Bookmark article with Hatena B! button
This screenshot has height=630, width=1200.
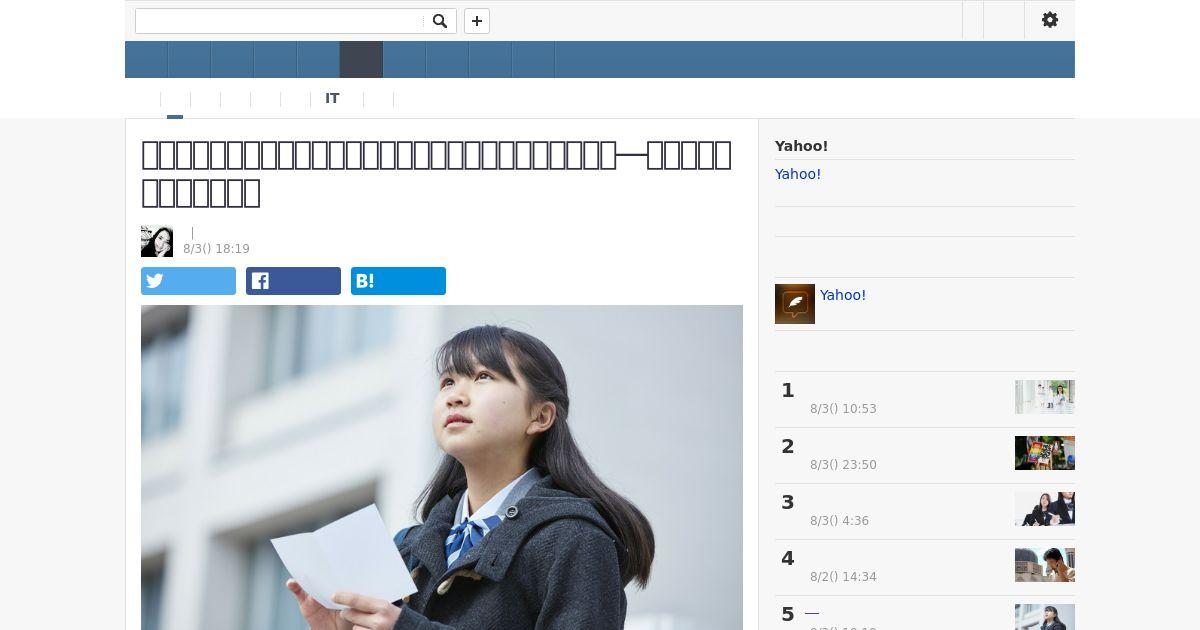(398, 281)
